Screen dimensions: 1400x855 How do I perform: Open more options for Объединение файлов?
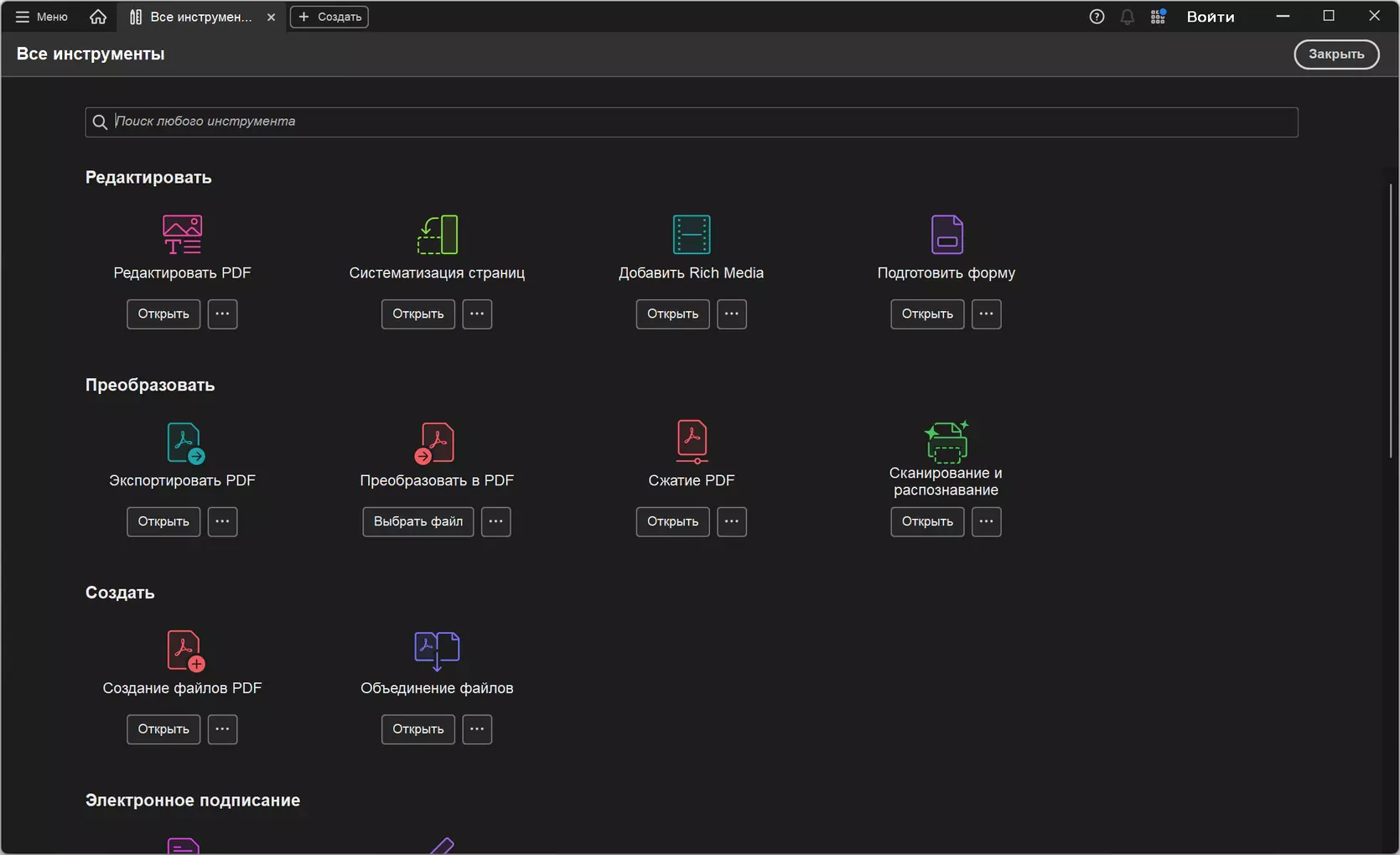pyautogui.click(x=477, y=729)
